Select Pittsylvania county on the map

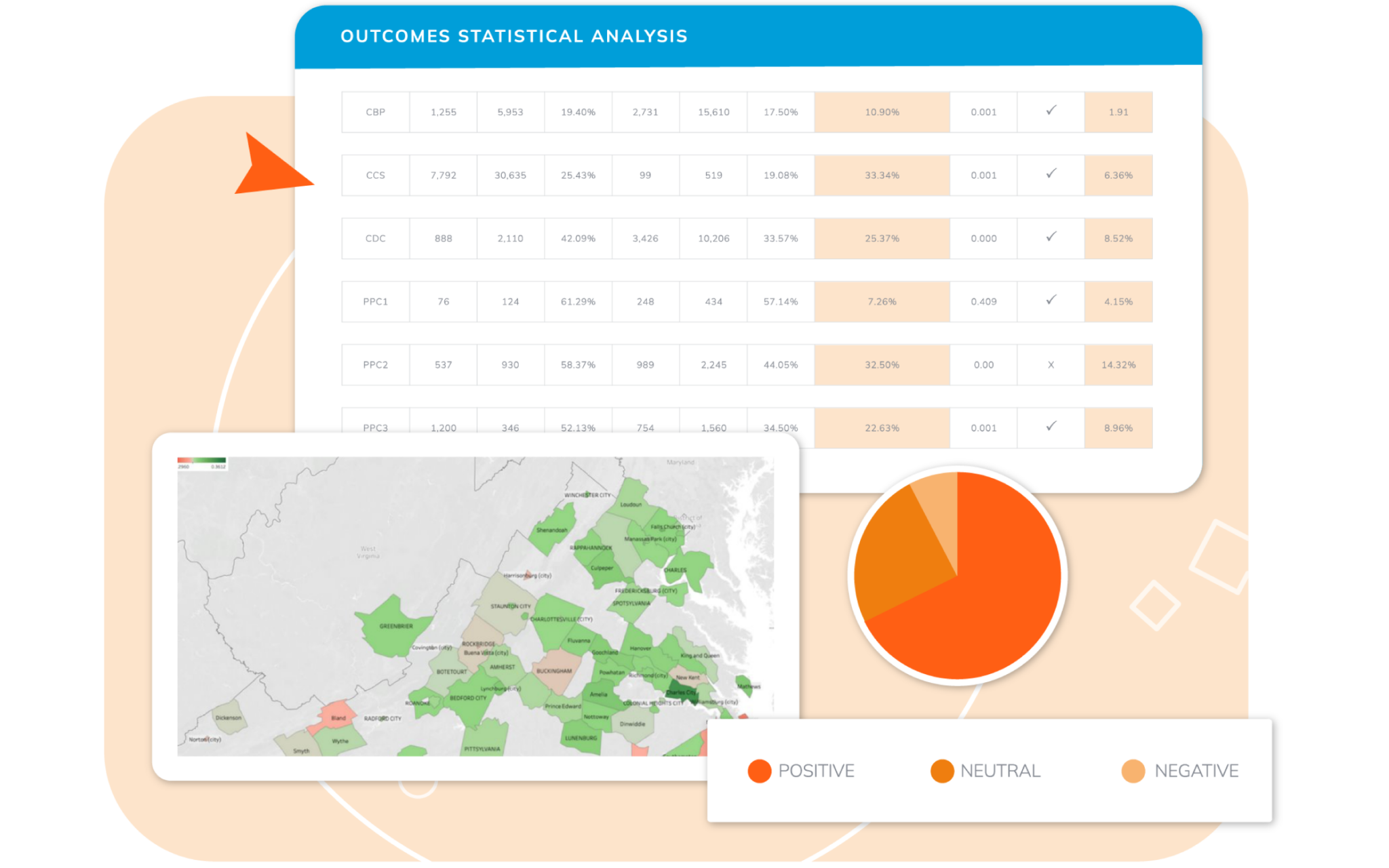pyautogui.click(x=484, y=749)
